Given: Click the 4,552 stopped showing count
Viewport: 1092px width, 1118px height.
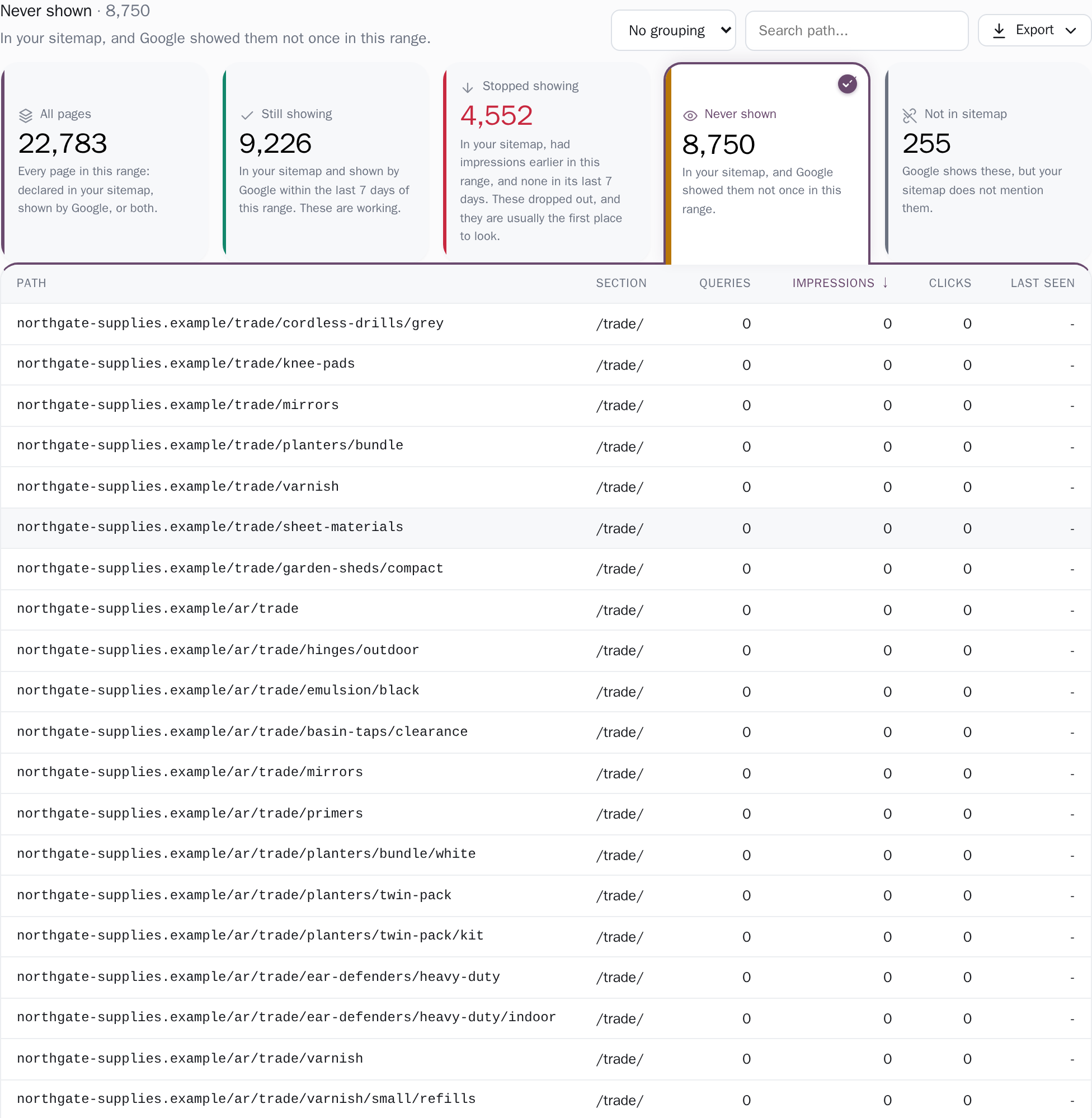Looking at the screenshot, I should click(x=497, y=115).
